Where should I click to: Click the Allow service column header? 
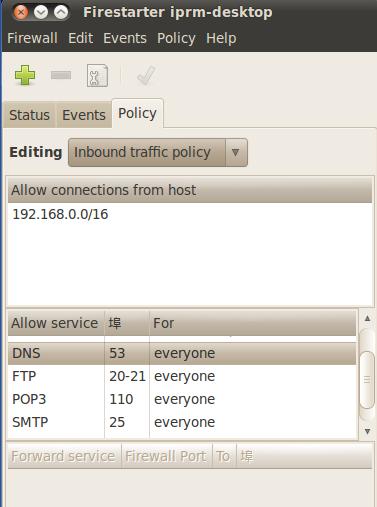pos(56,323)
